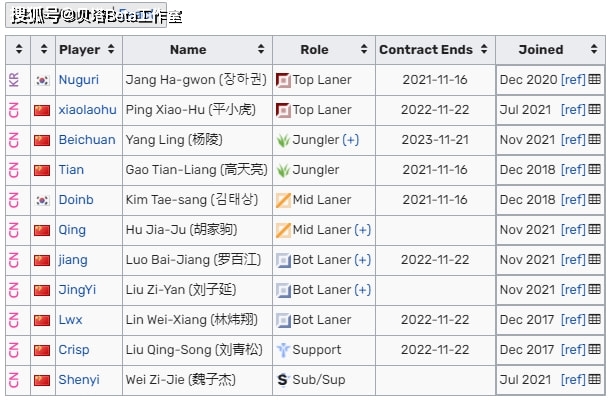Click Top Laner role icon for xiaolaohu

pos(283,110)
